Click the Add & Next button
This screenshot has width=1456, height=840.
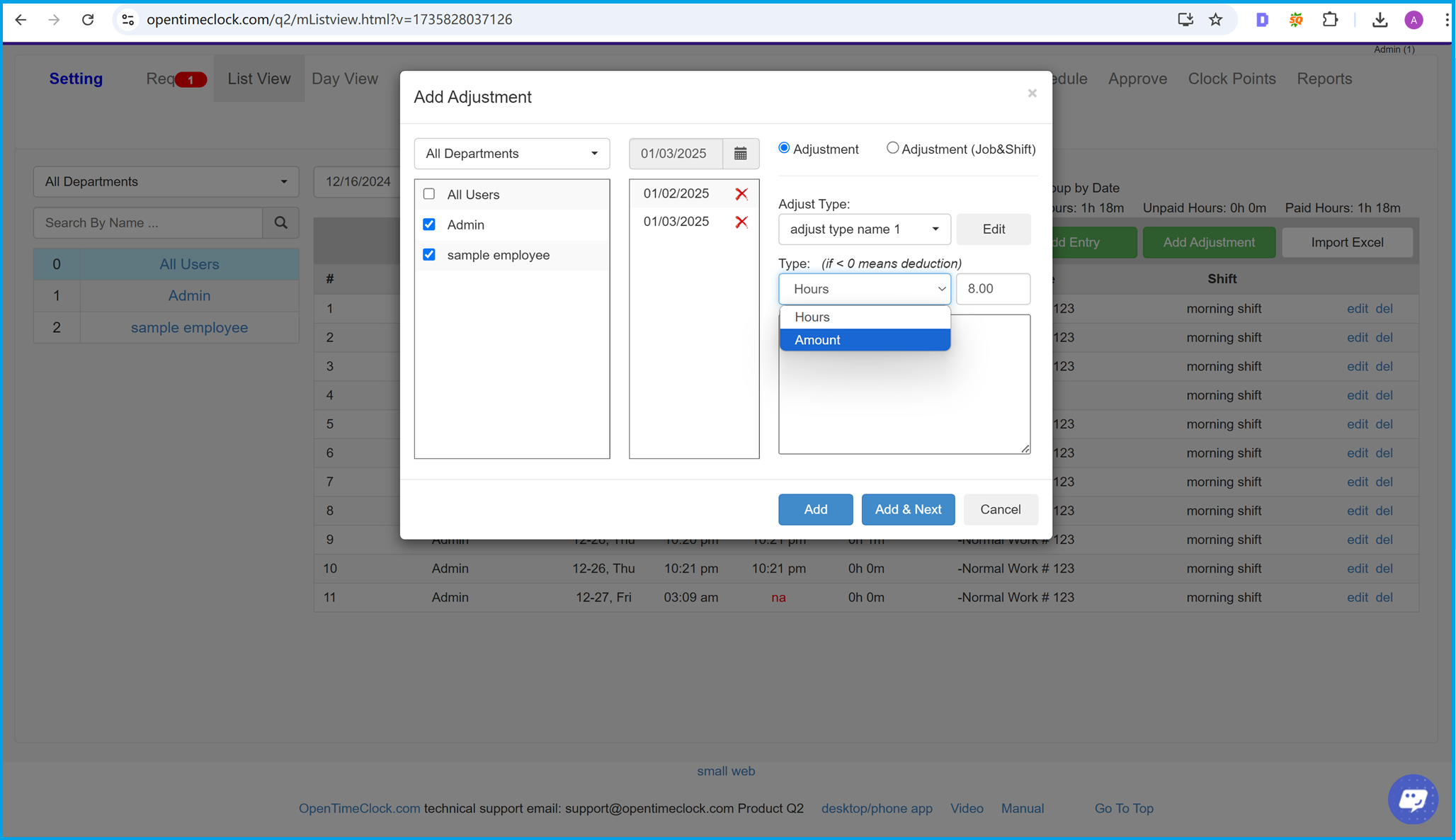(x=908, y=510)
